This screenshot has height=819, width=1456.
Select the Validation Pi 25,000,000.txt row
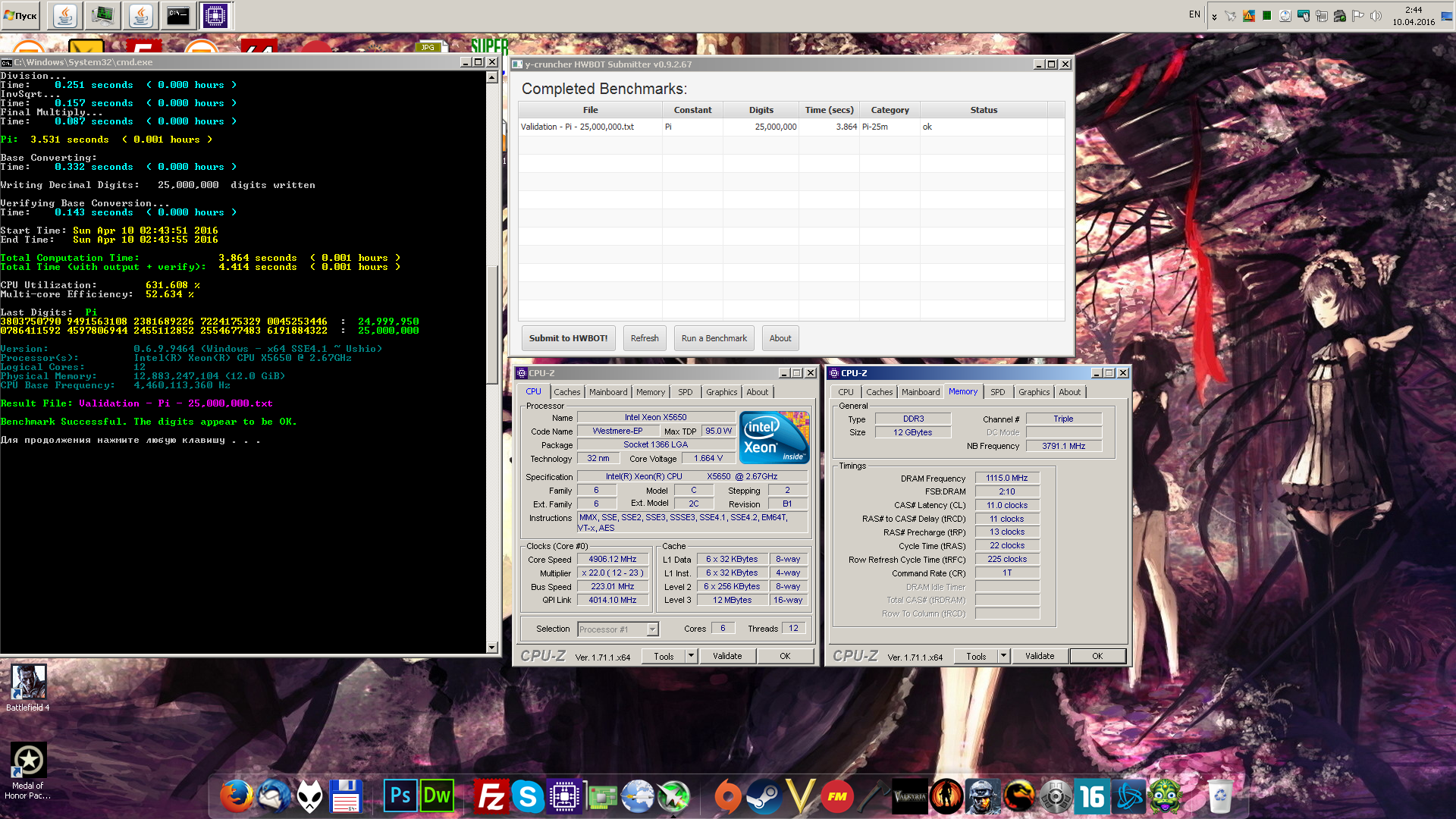pos(791,127)
